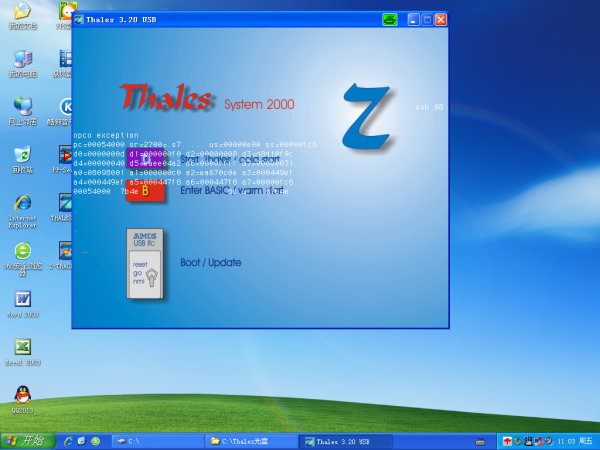Maximize the Thales 3.20 USB window

tap(427, 20)
